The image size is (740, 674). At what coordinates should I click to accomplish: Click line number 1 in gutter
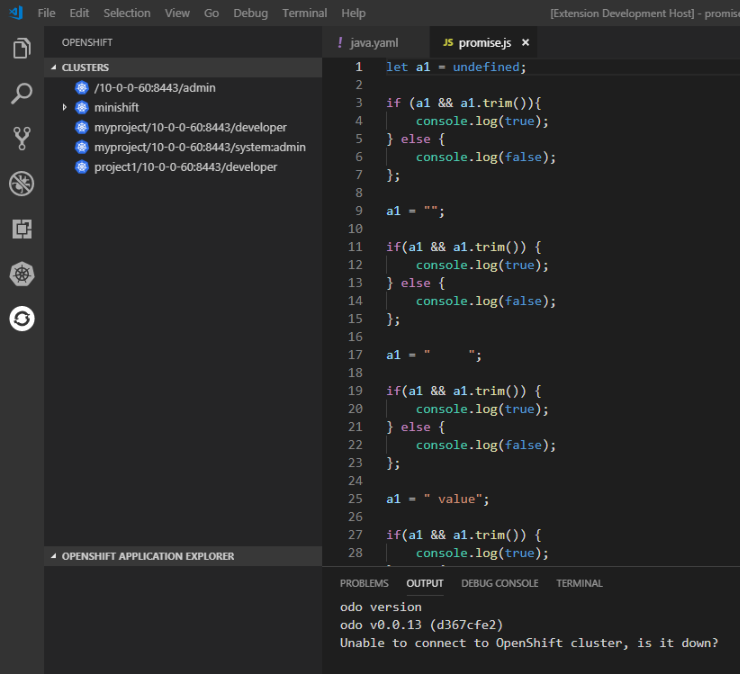point(359,67)
